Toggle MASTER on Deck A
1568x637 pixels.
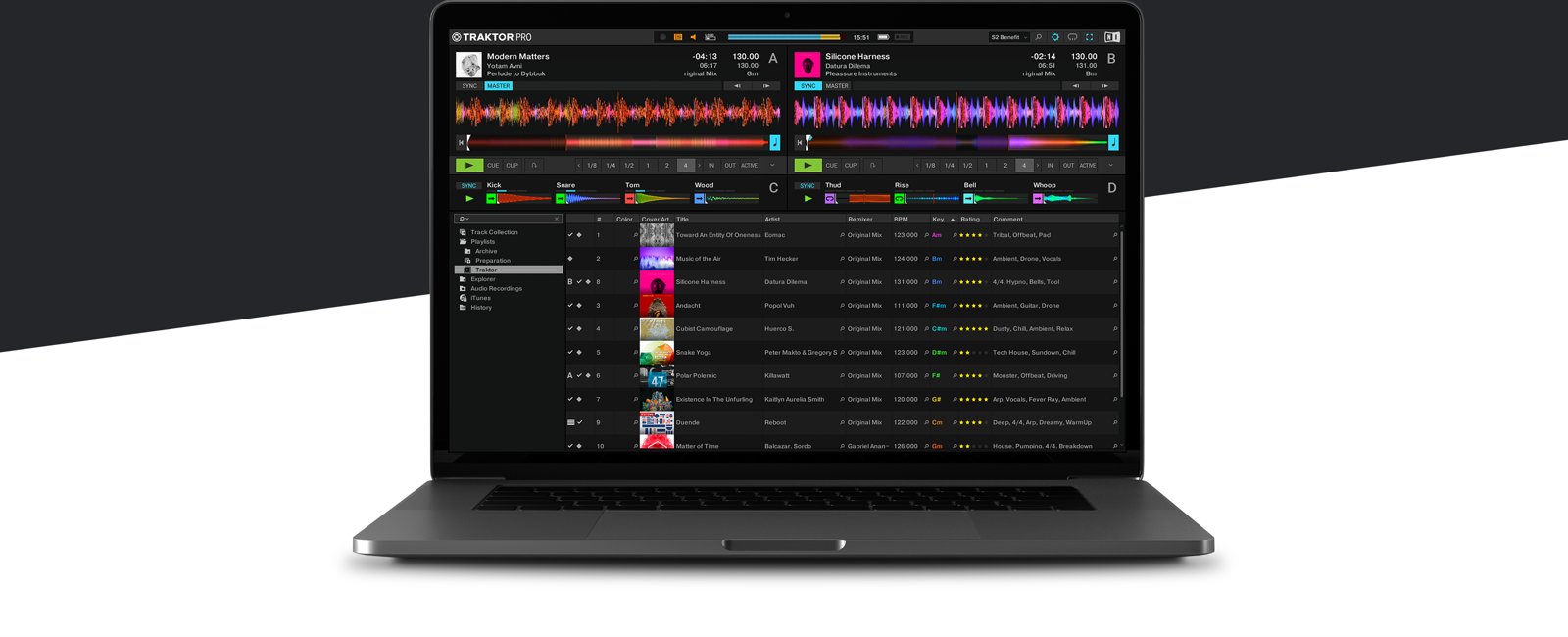[499, 86]
